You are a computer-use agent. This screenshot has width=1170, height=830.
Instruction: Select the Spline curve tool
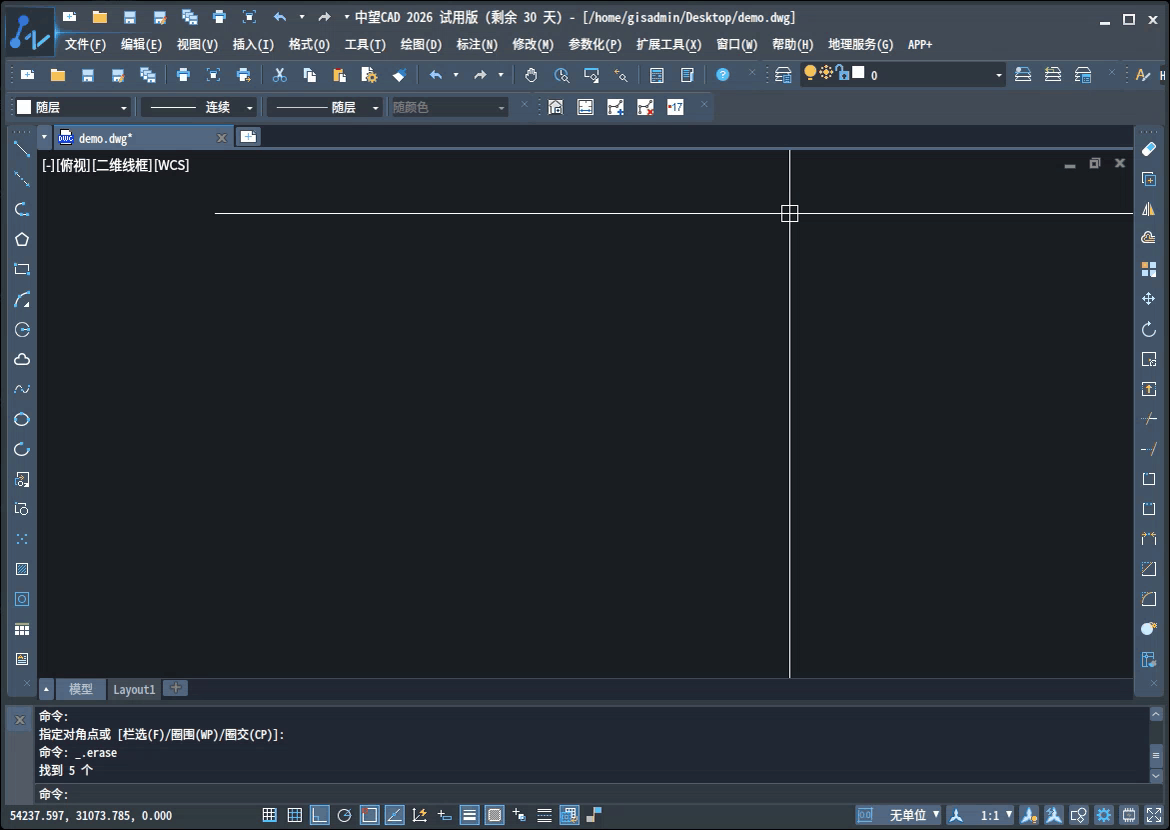click(22, 389)
